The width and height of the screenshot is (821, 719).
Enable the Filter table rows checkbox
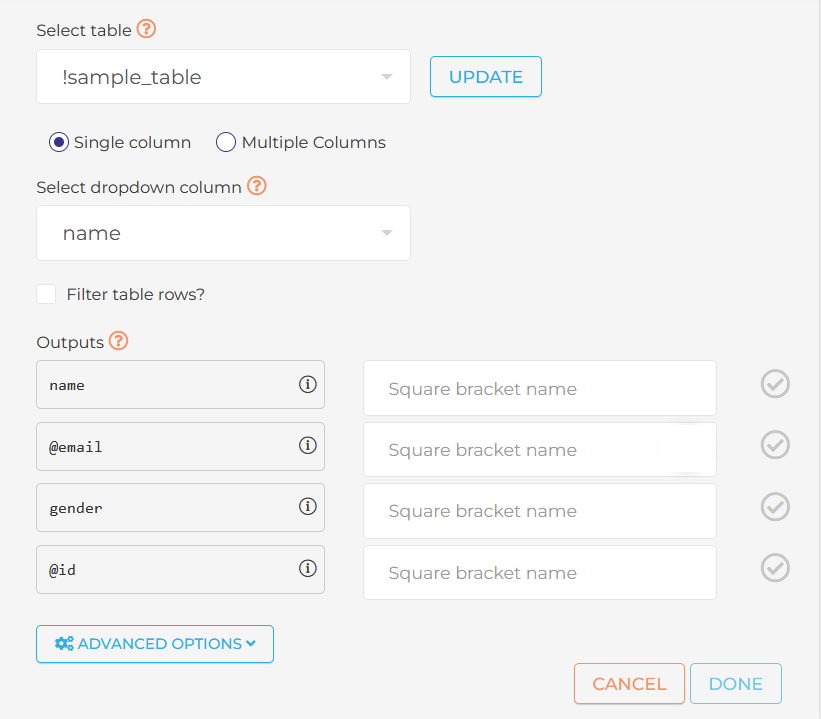(46, 294)
